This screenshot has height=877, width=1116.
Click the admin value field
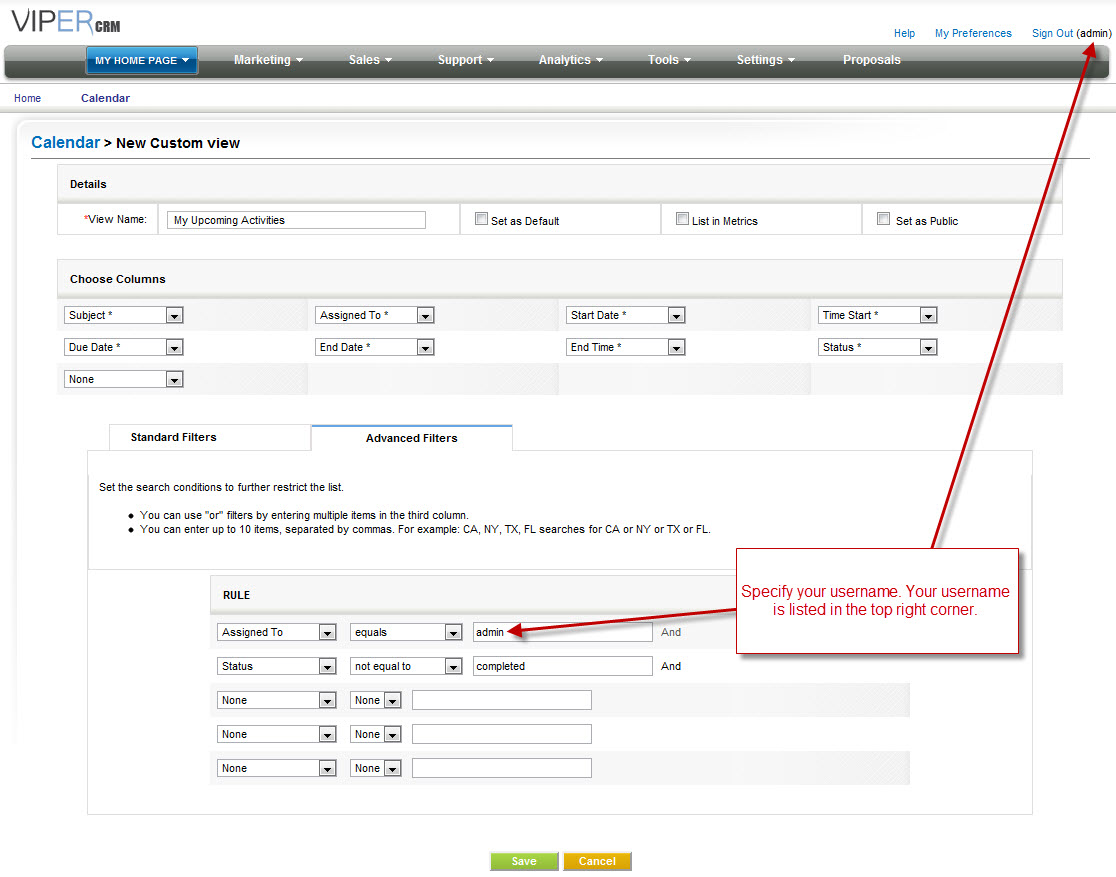562,632
